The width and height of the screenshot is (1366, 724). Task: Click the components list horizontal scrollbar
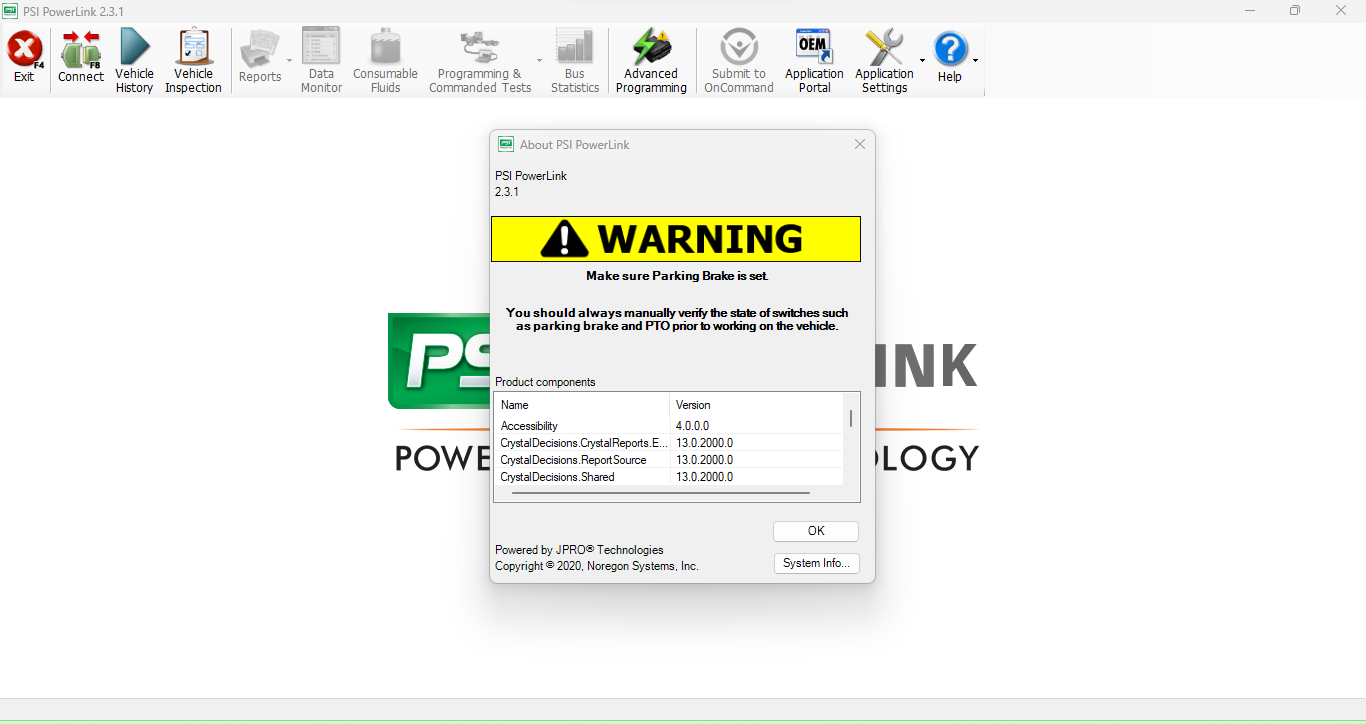point(660,493)
